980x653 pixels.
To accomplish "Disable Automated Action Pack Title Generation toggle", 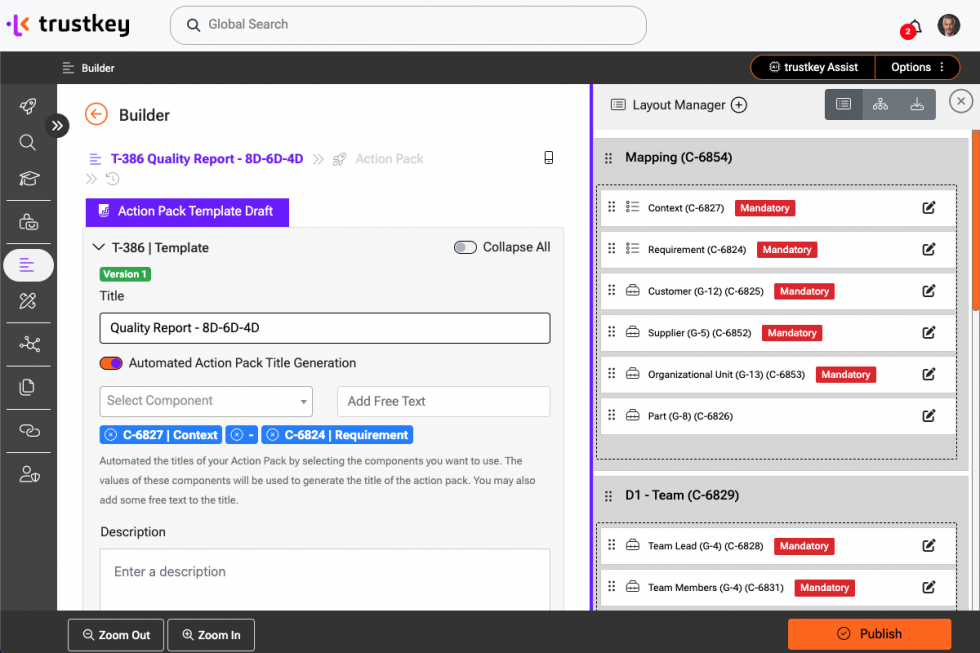I will (111, 363).
